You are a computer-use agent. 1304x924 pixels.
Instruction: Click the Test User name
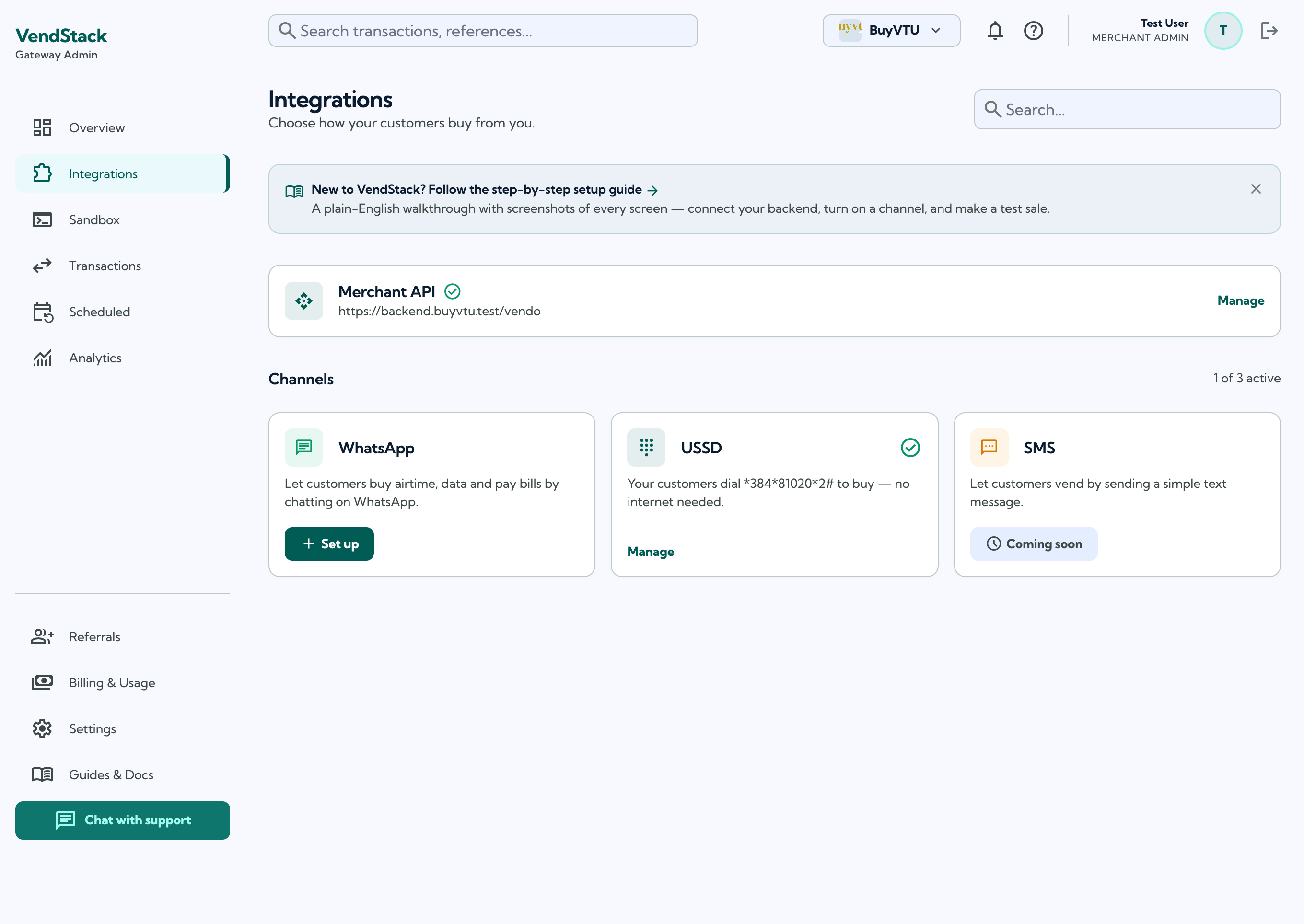1164,23
